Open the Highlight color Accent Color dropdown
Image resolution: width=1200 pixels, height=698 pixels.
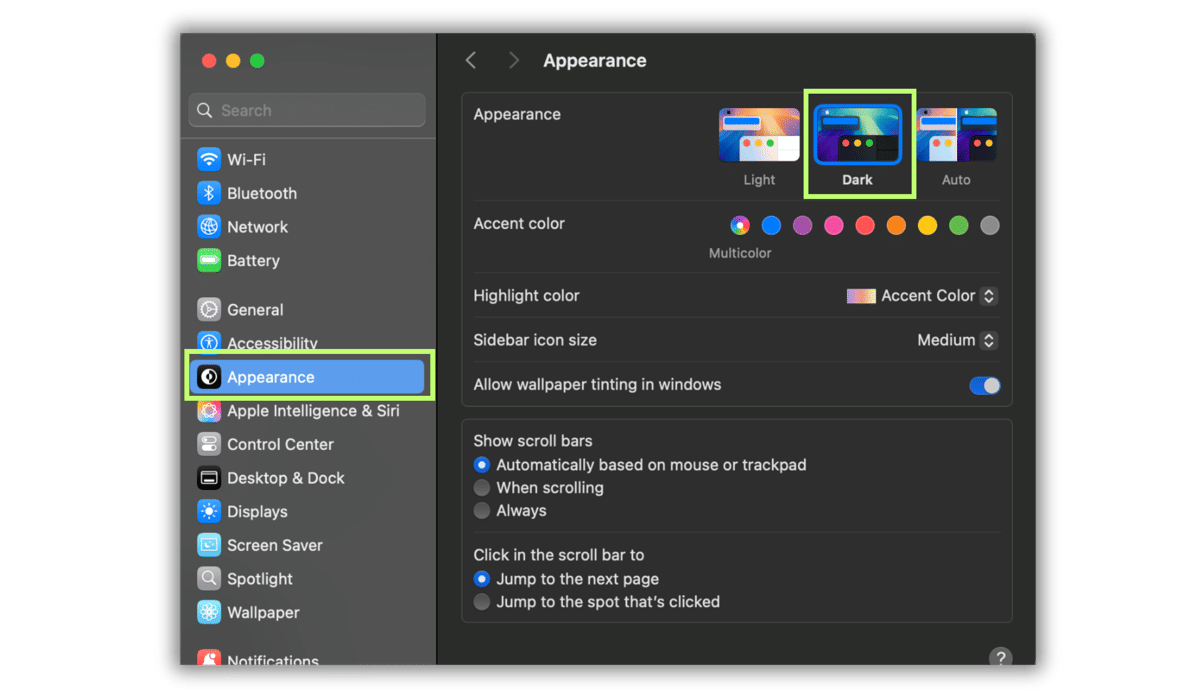(922, 296)
